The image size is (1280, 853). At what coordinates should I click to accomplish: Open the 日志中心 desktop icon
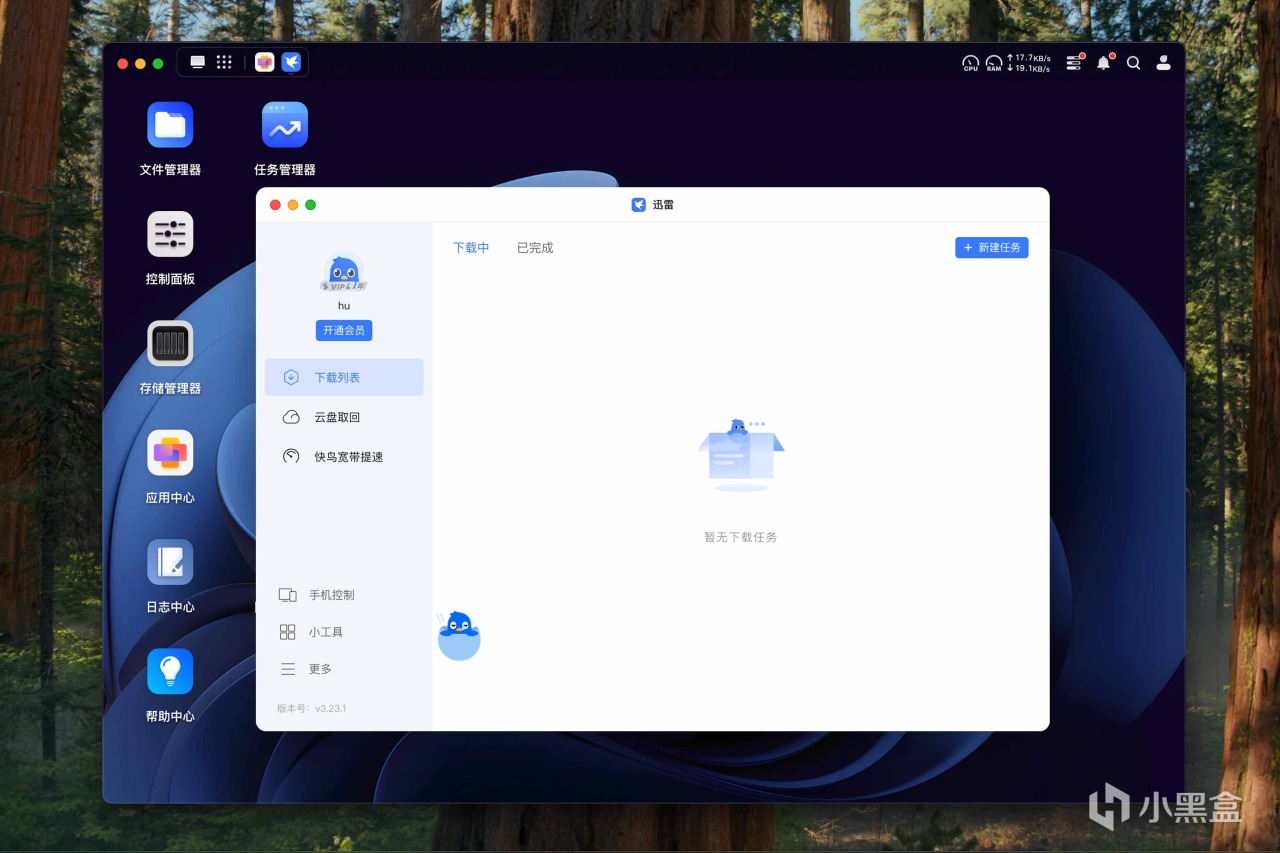(x=170, y=562)
